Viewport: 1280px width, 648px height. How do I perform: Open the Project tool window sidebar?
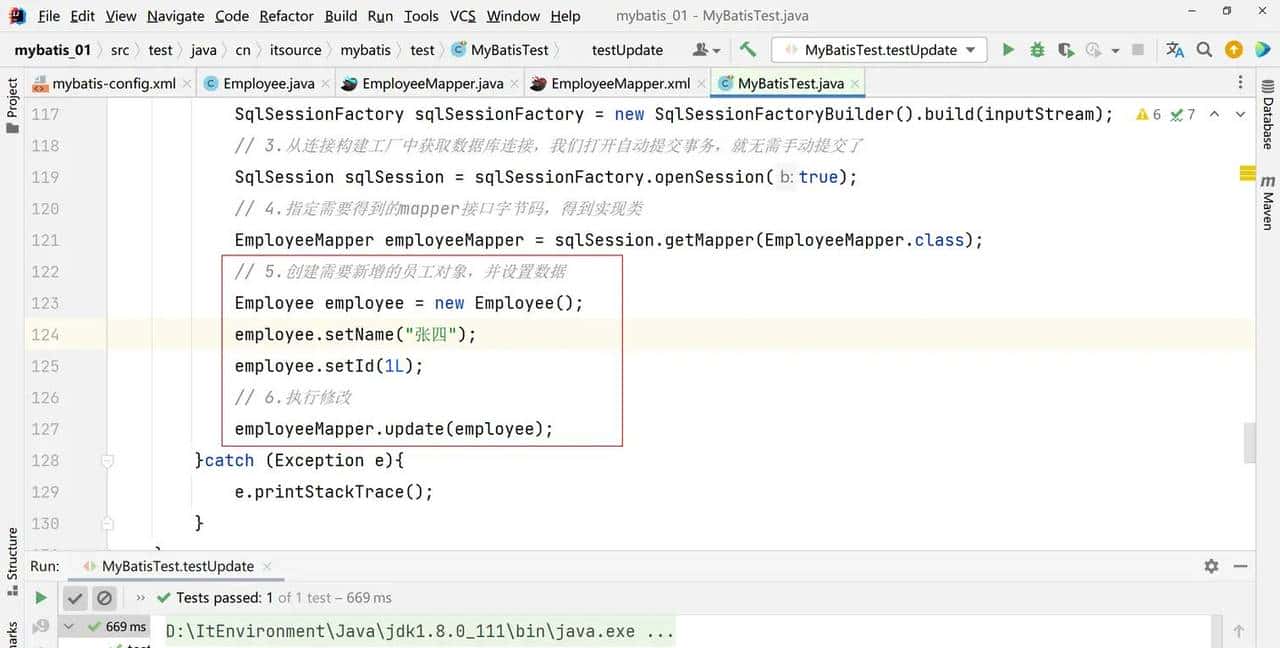pyautogui.click(x=12, y=104)
